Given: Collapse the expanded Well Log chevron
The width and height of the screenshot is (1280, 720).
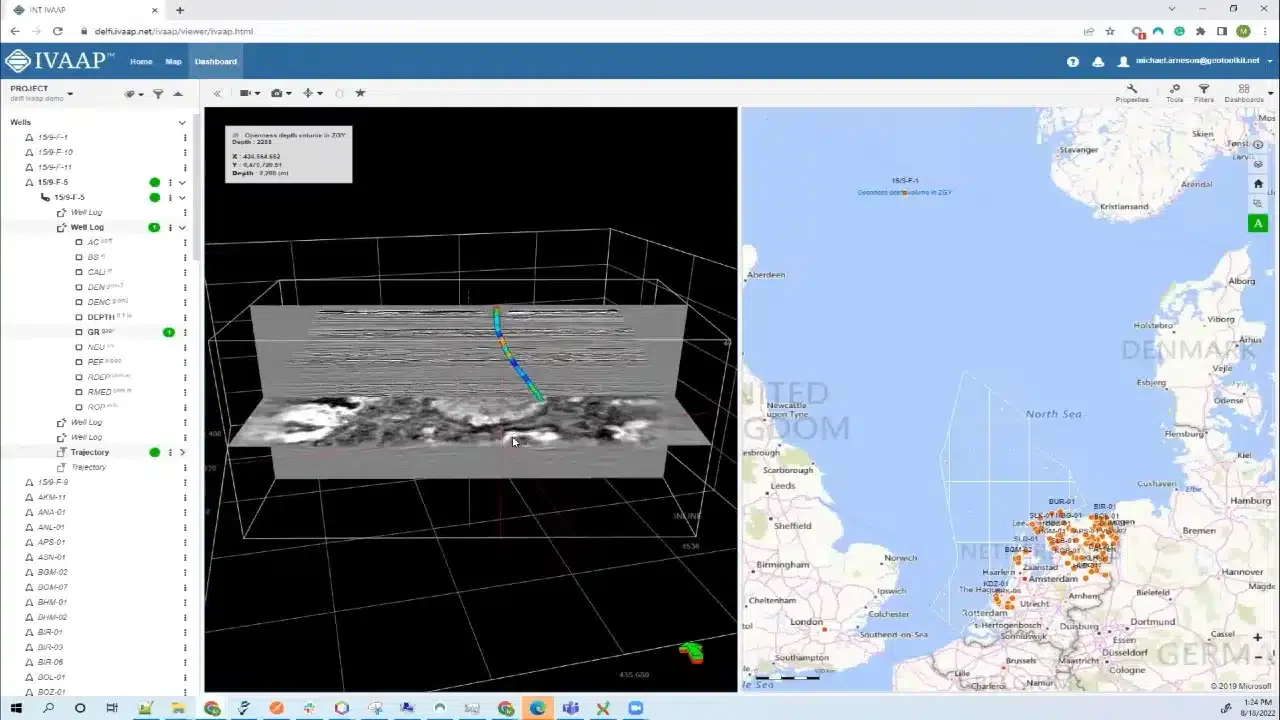Looking at the screenshot, I should click(182, 228).
